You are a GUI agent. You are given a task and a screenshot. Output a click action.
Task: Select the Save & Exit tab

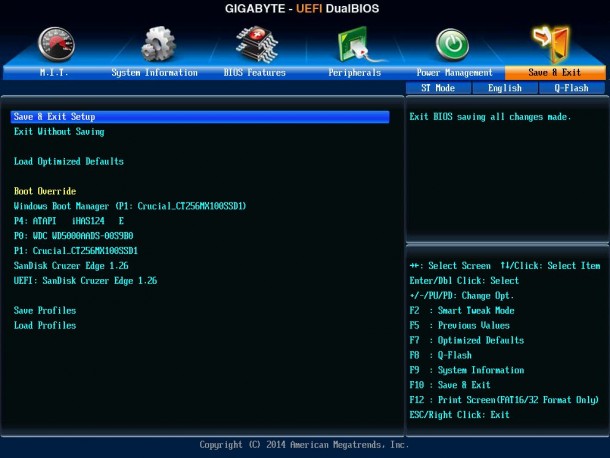pos(555,73)
